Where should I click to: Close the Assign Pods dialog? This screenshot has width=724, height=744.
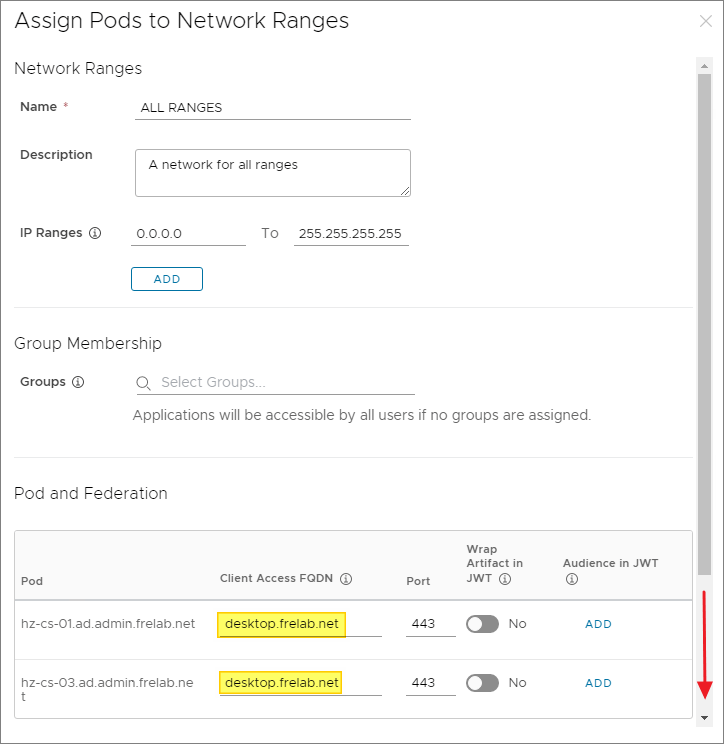pos(706,21)
